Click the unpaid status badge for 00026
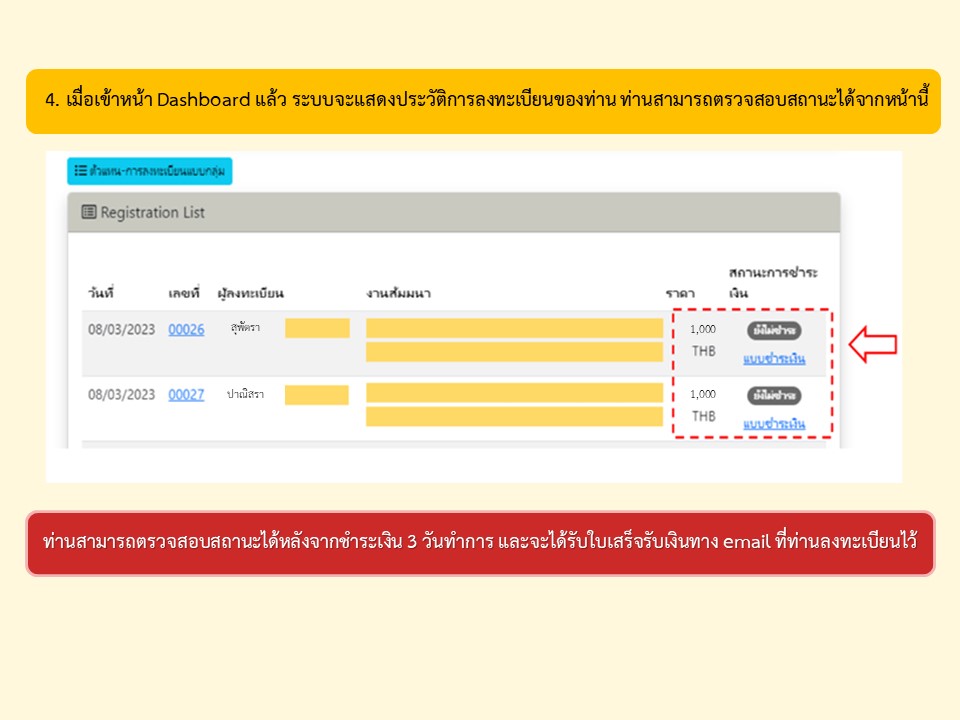This screenshot has height=720, width=960. coord(774,330)
